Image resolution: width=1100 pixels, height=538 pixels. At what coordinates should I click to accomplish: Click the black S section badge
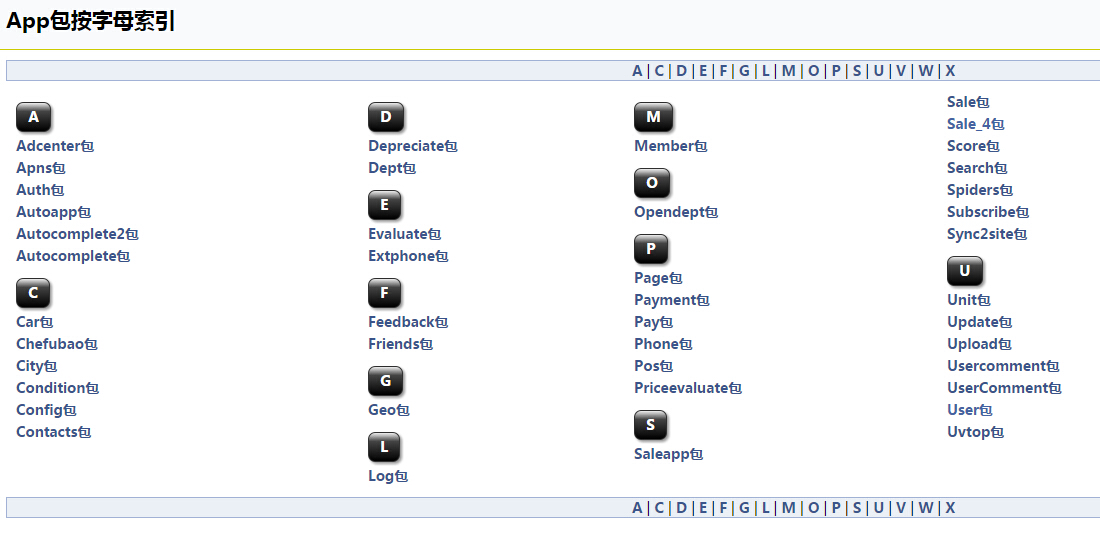[x=650, y=425]
